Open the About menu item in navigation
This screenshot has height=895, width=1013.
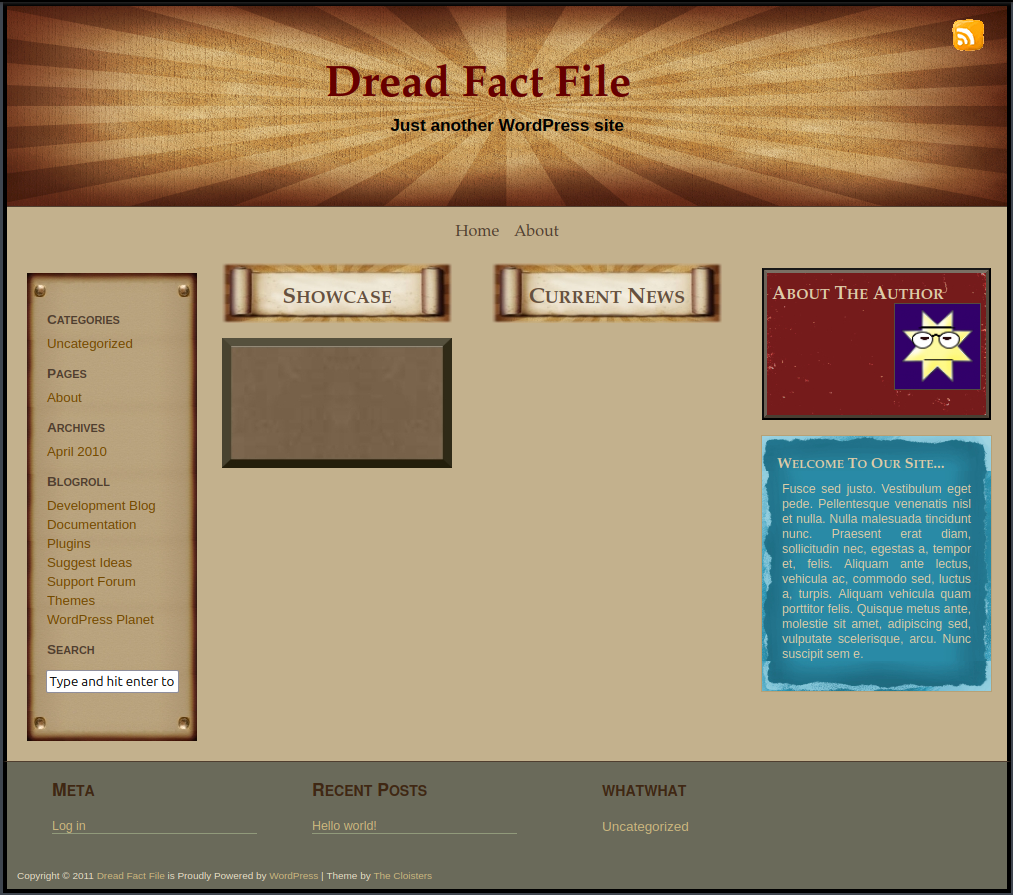coord(536,231)
